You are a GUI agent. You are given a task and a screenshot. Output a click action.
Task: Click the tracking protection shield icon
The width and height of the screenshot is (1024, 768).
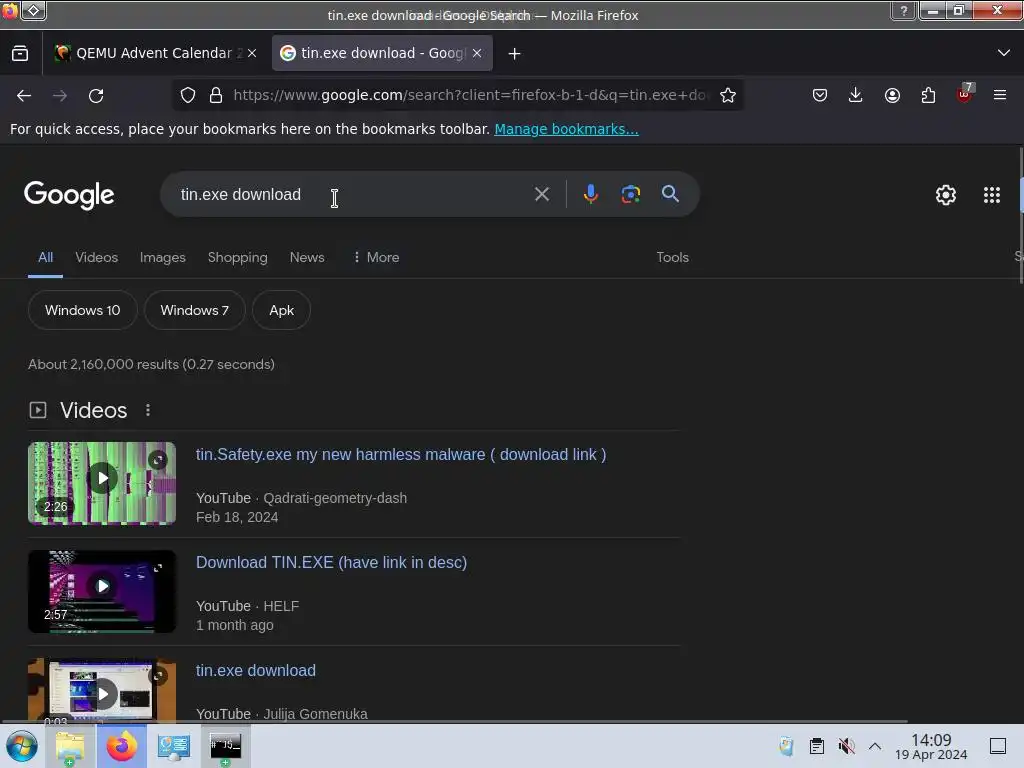pyautogui.click(x=188, y=95)
